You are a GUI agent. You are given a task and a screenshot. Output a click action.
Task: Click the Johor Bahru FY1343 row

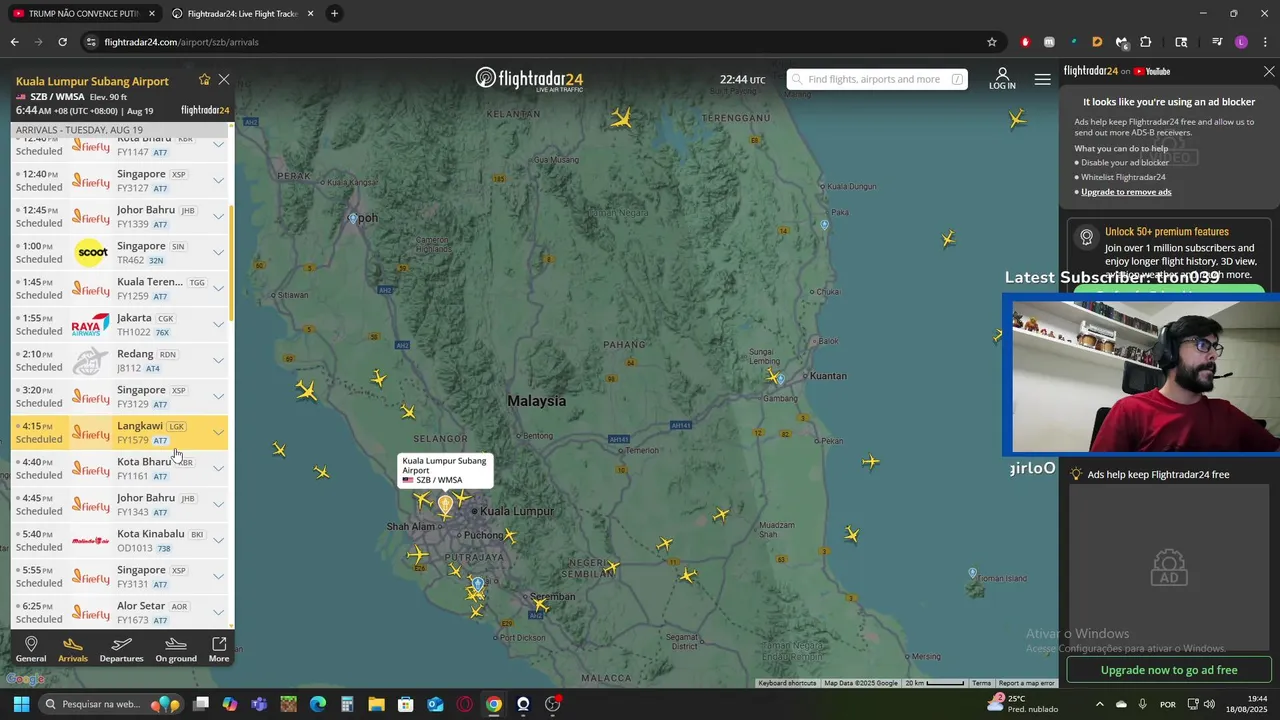pos(120,504)
